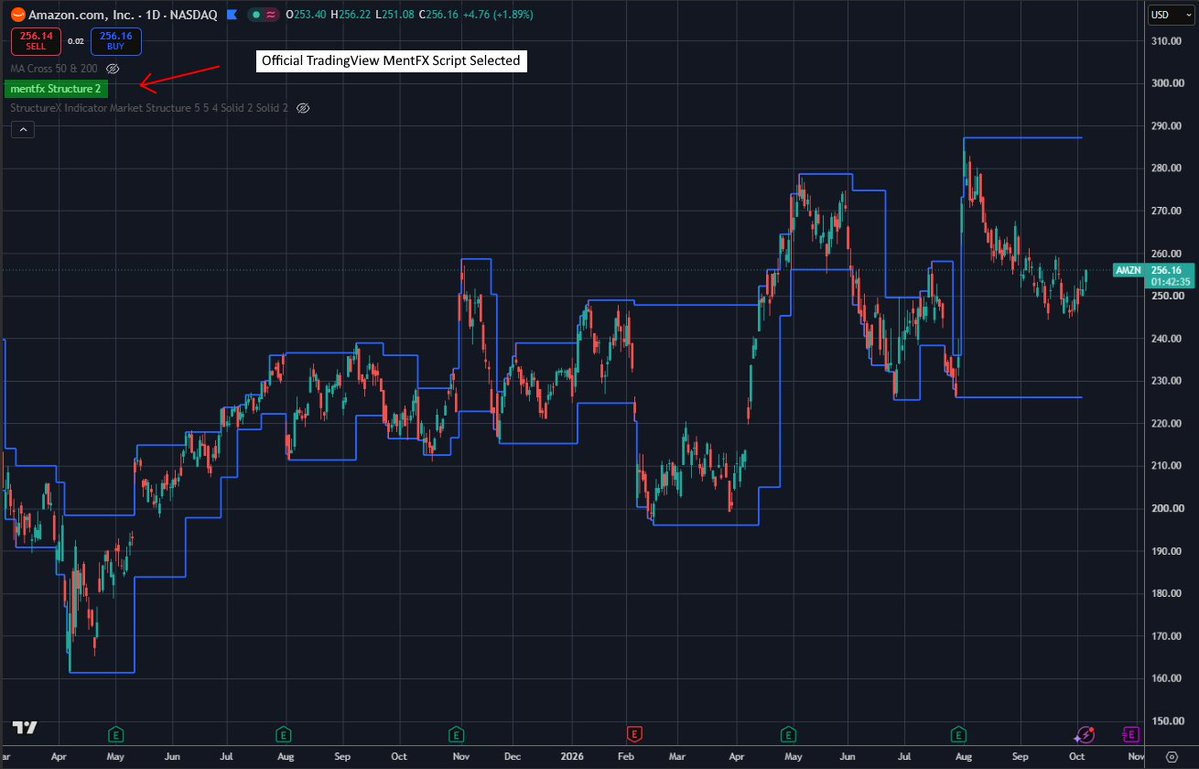Viewport: 1199px width, 769px height.
Task: Click the AMZN 256.16 price label
Action: point(1153,271)
